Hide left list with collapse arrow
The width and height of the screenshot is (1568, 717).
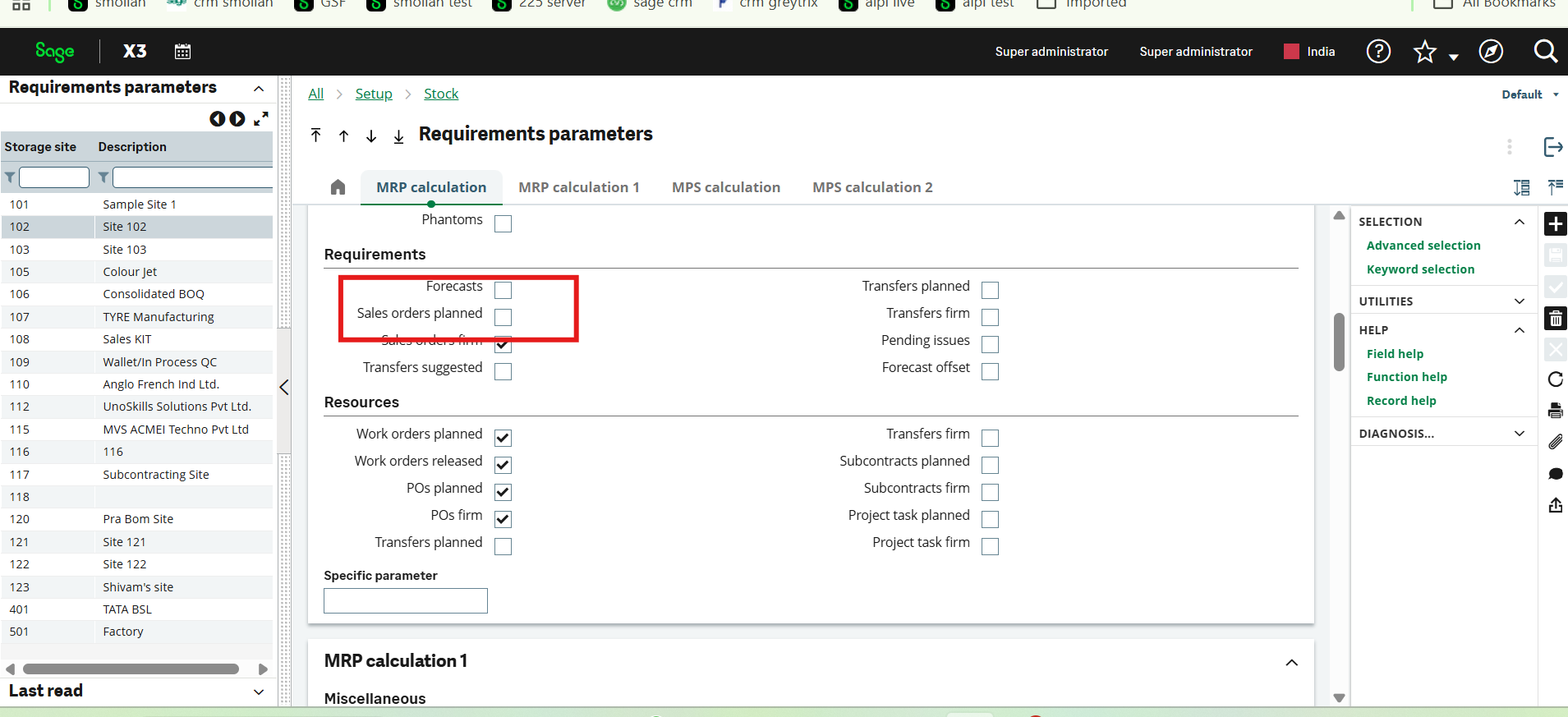[284, 387]
